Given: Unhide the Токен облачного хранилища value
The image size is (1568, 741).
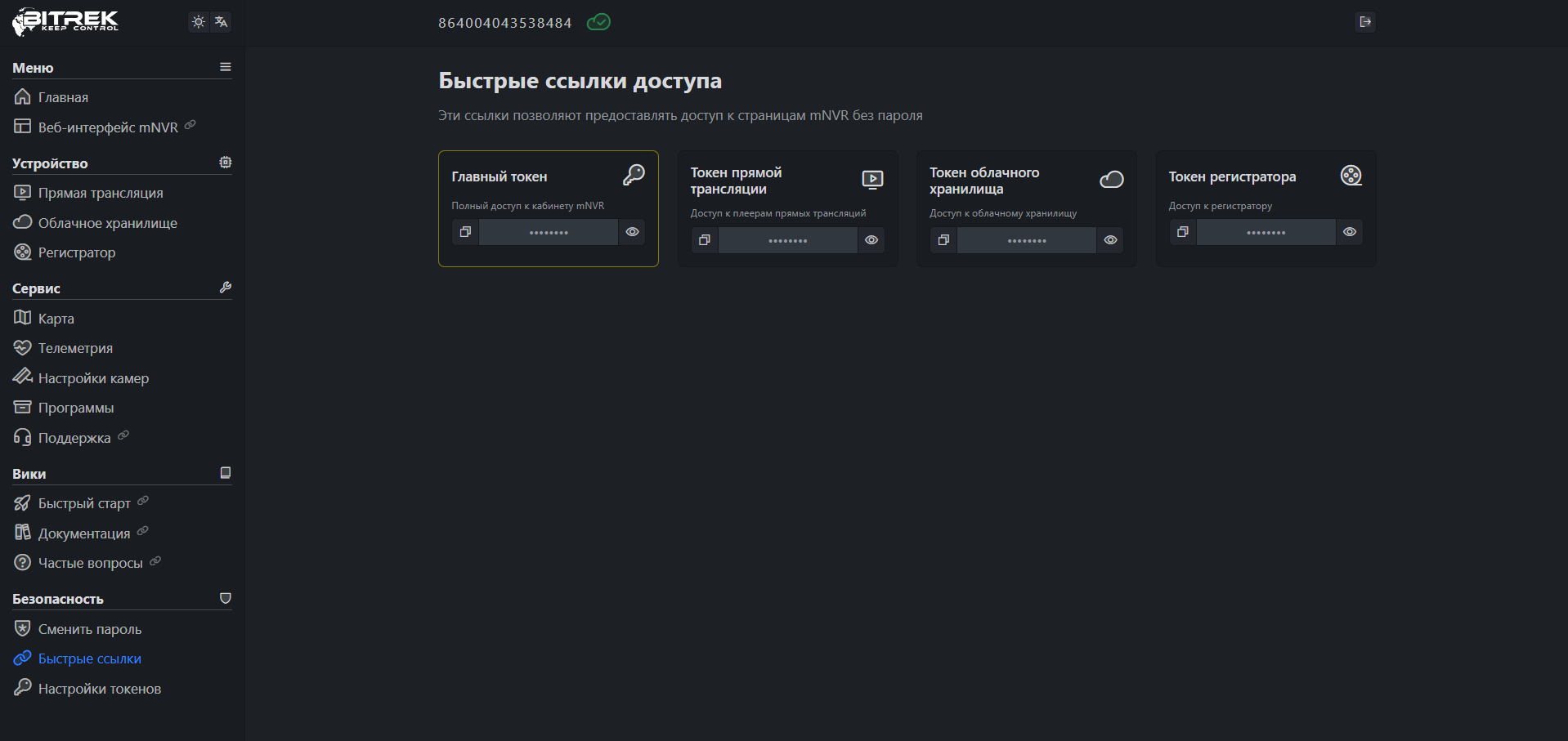Looking at the screenshot, I should tap(1110, 240).
